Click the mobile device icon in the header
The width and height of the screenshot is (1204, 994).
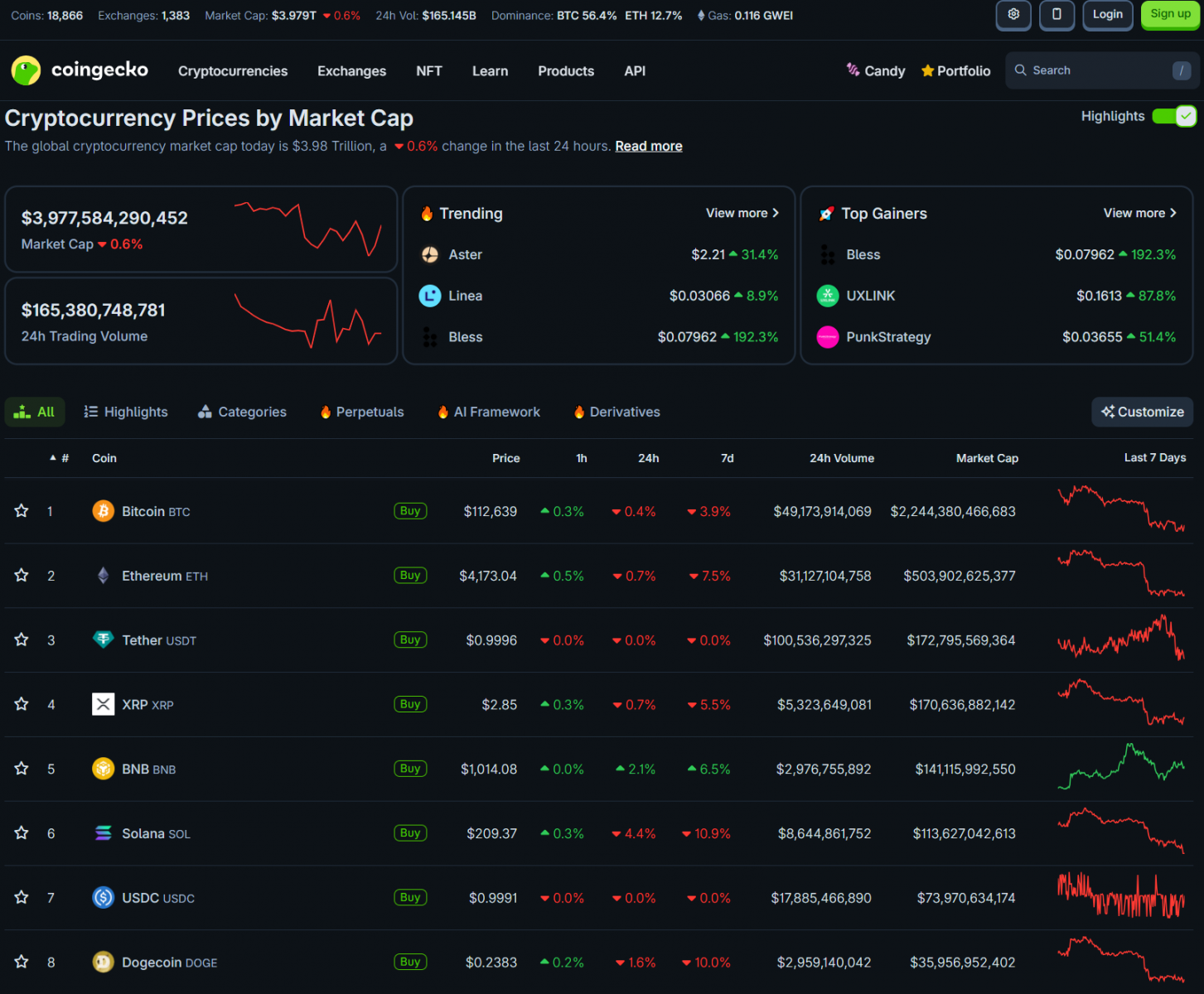(1057, 15)
